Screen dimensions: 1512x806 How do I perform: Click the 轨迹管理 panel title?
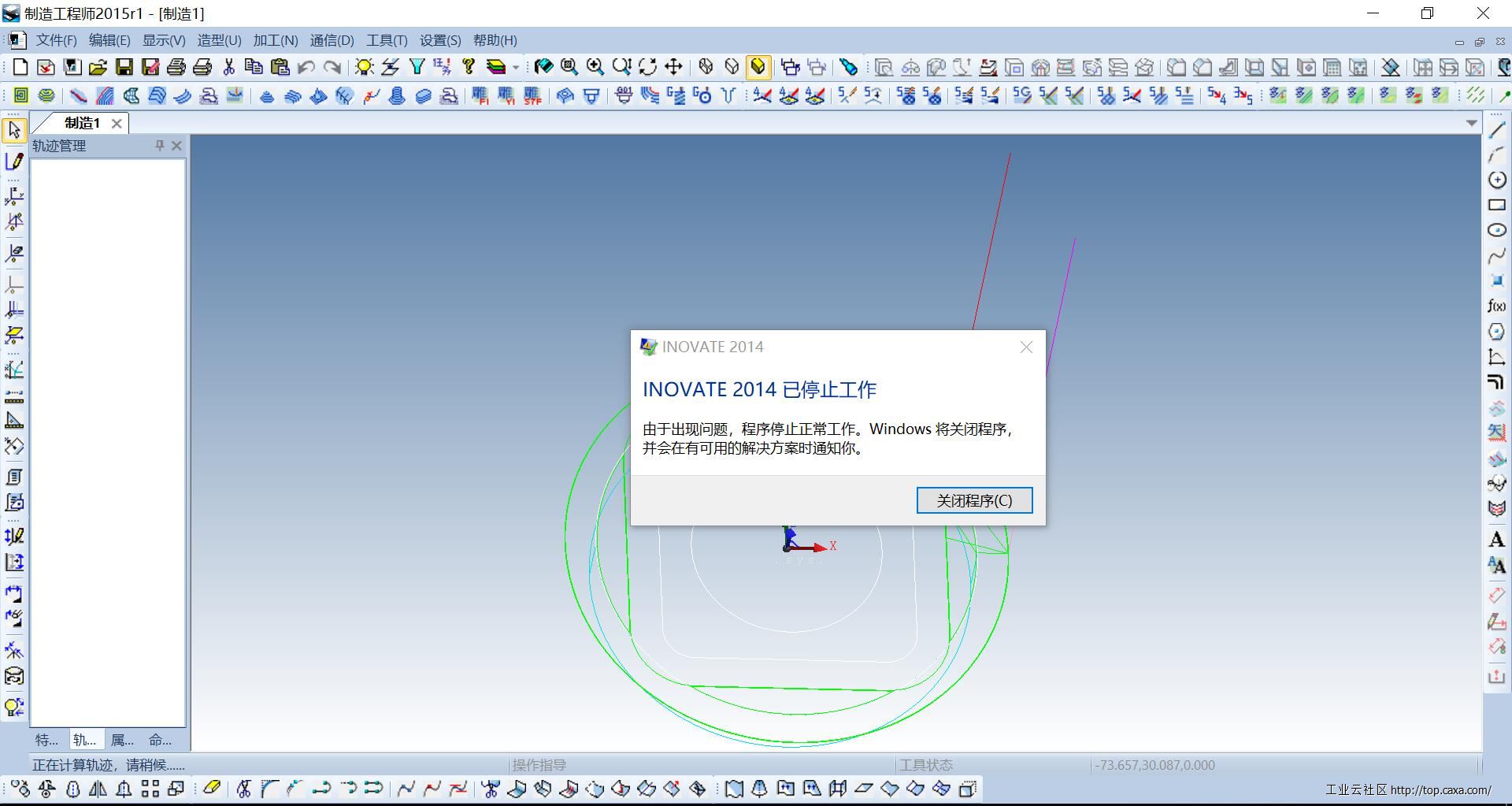coord(59,146)
